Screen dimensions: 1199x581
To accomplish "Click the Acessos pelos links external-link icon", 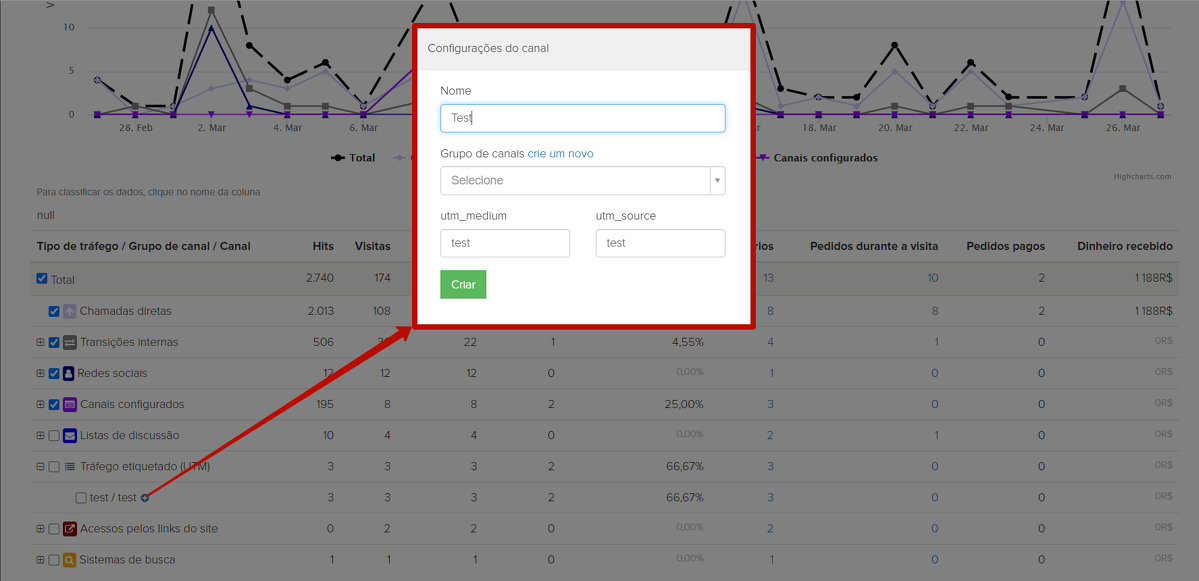I will [70, 529].
